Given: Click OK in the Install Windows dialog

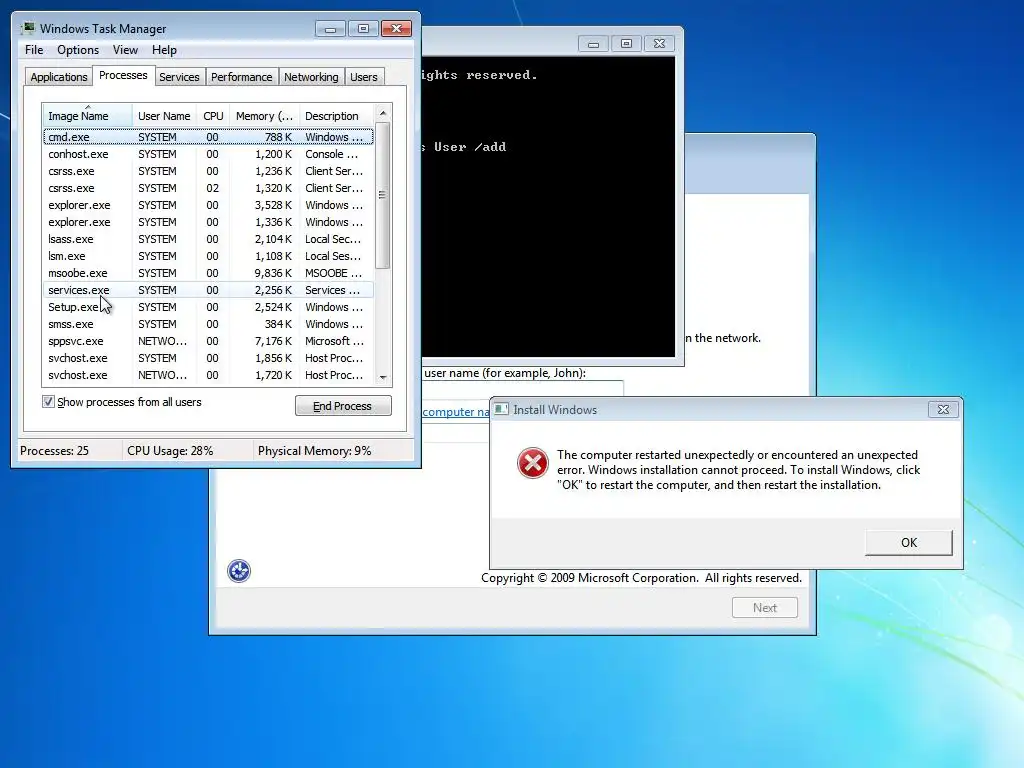Looking at the screenshot, I should point(908,542).
